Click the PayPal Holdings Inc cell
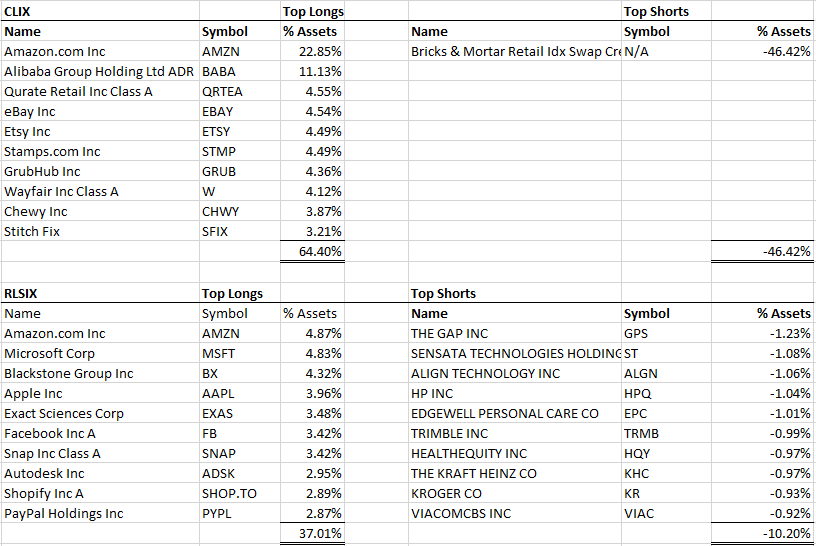 tap(64, 513)
